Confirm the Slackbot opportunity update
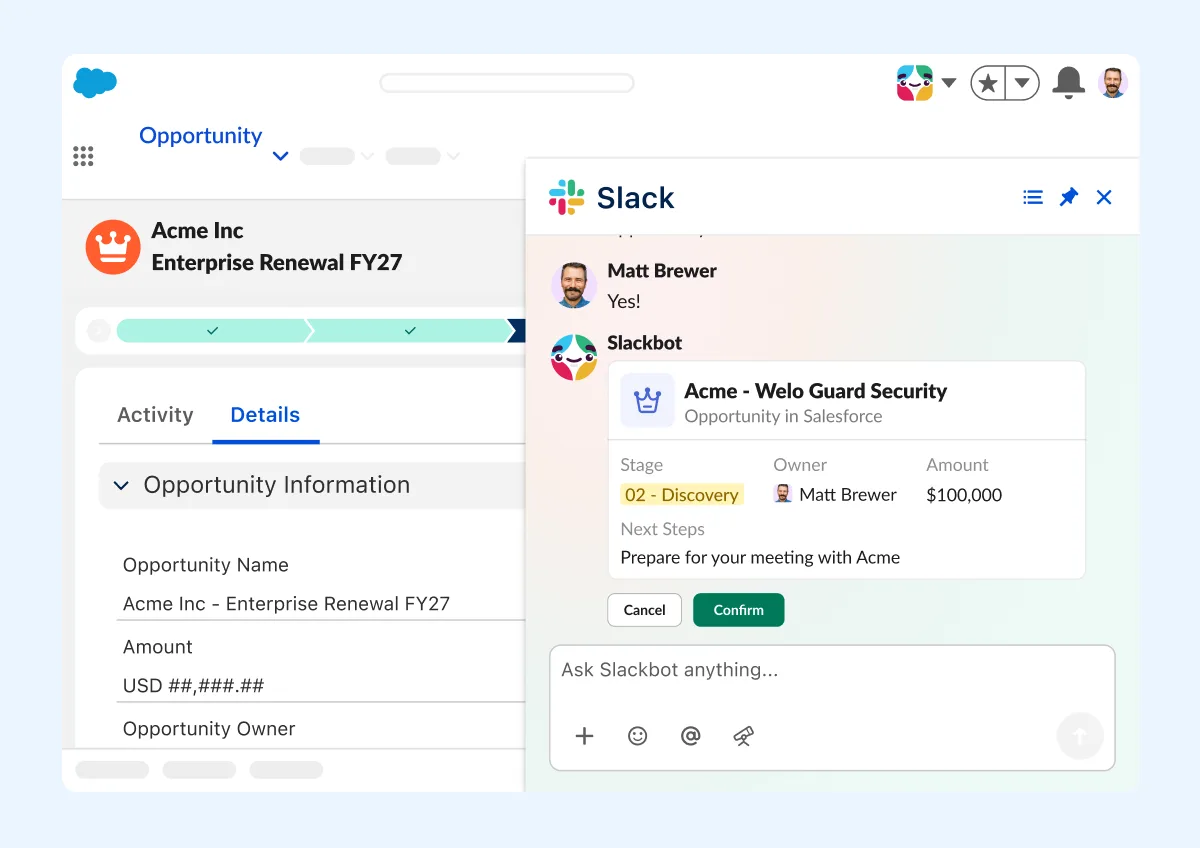1200x848 pixels. pos(739,610)
